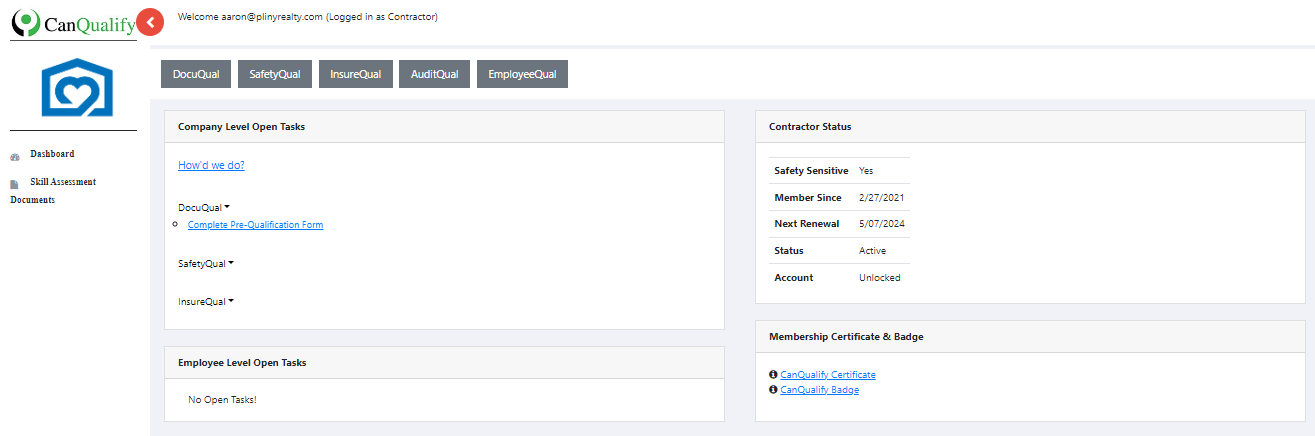This screenshot has width=1315, height=436.
Task: Click the No Open Tasks! message
Action: 222,400
